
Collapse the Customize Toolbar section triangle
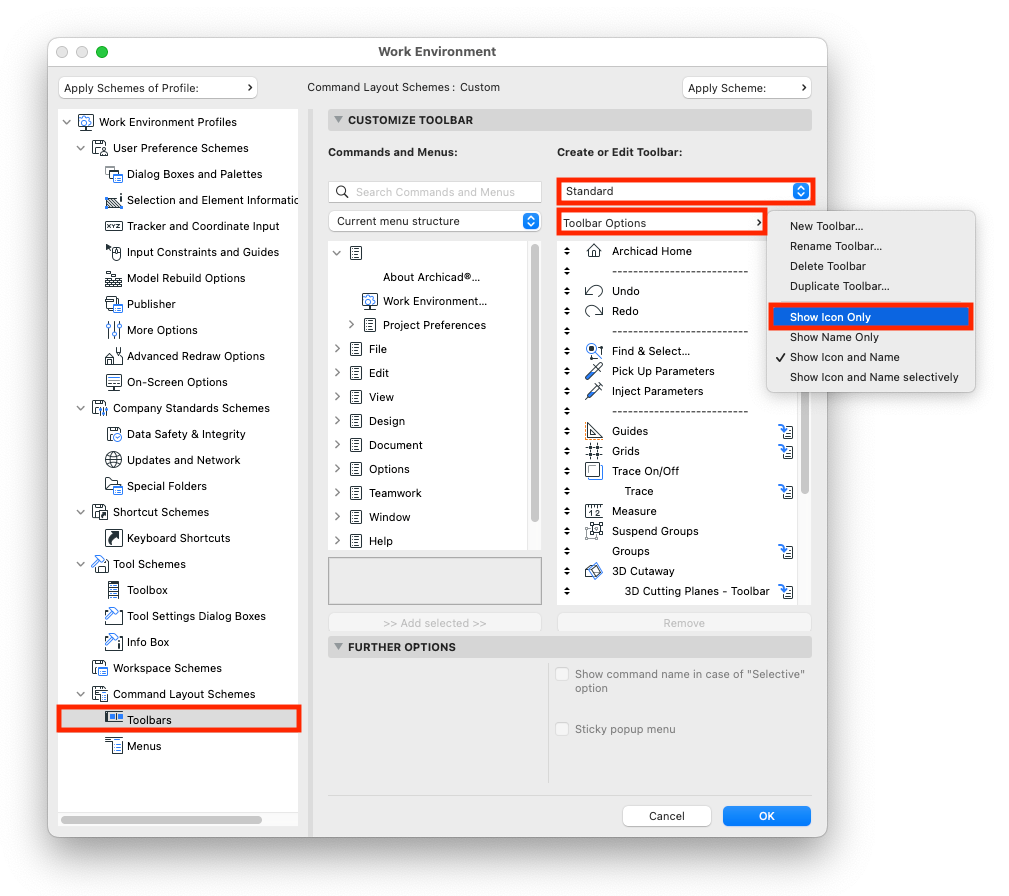click(338, 120)
